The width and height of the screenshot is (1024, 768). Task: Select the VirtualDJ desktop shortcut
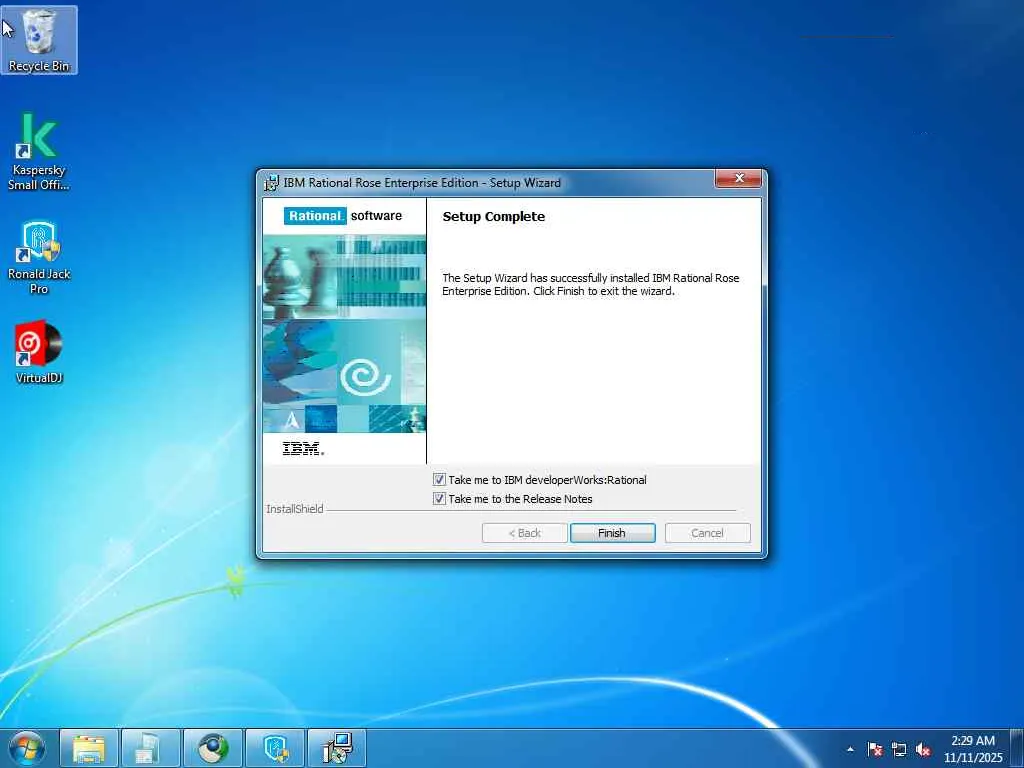point(39,351)
